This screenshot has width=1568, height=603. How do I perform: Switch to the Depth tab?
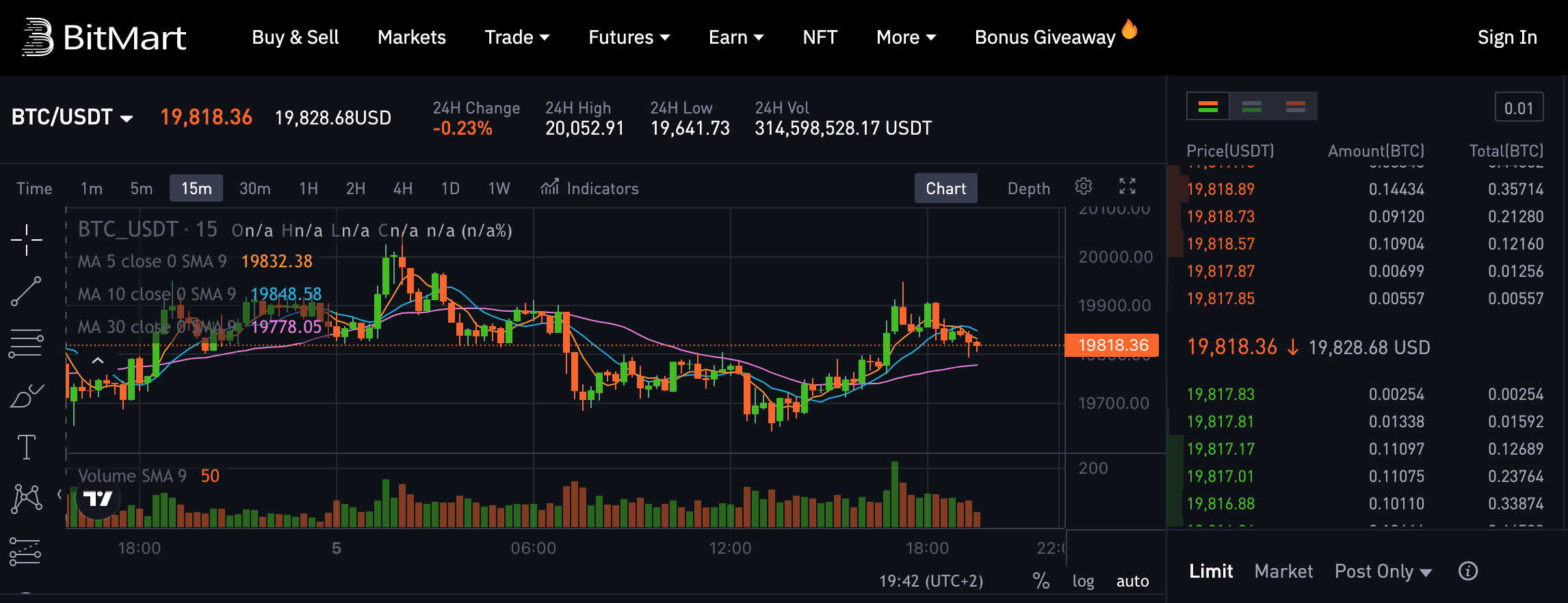[x=1029, y=188]
